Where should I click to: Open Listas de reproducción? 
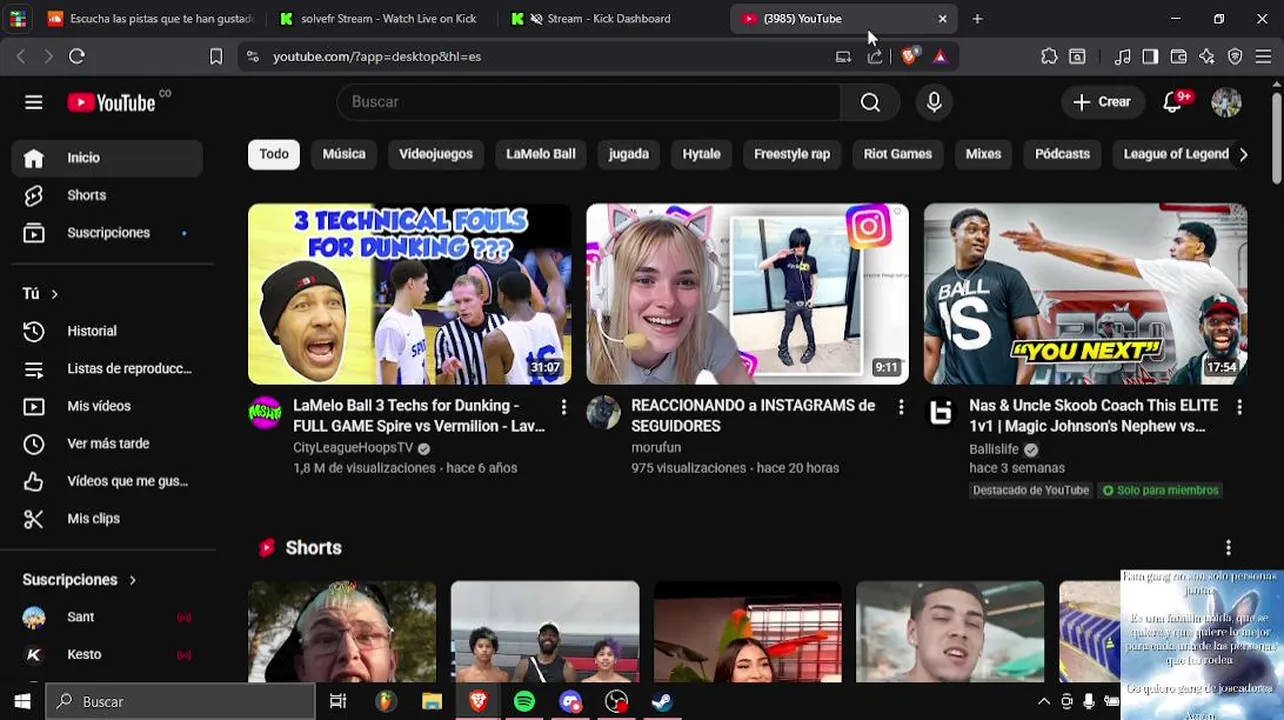pyautogui.click(x=108, y=369)
